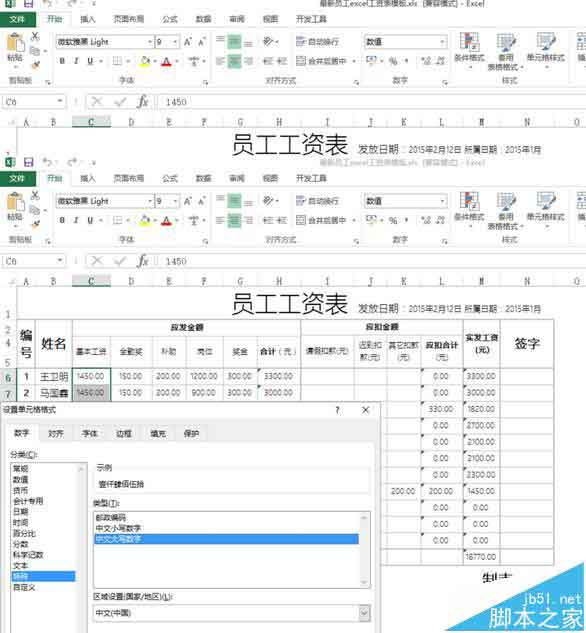586x633 pixels.
Task: Click Format Painter brush in lower window
Action: [x=36, y=224]
